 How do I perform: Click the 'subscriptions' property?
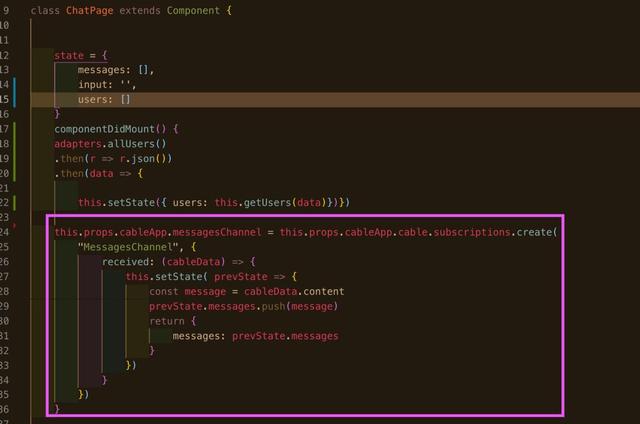tap(471, 233)
